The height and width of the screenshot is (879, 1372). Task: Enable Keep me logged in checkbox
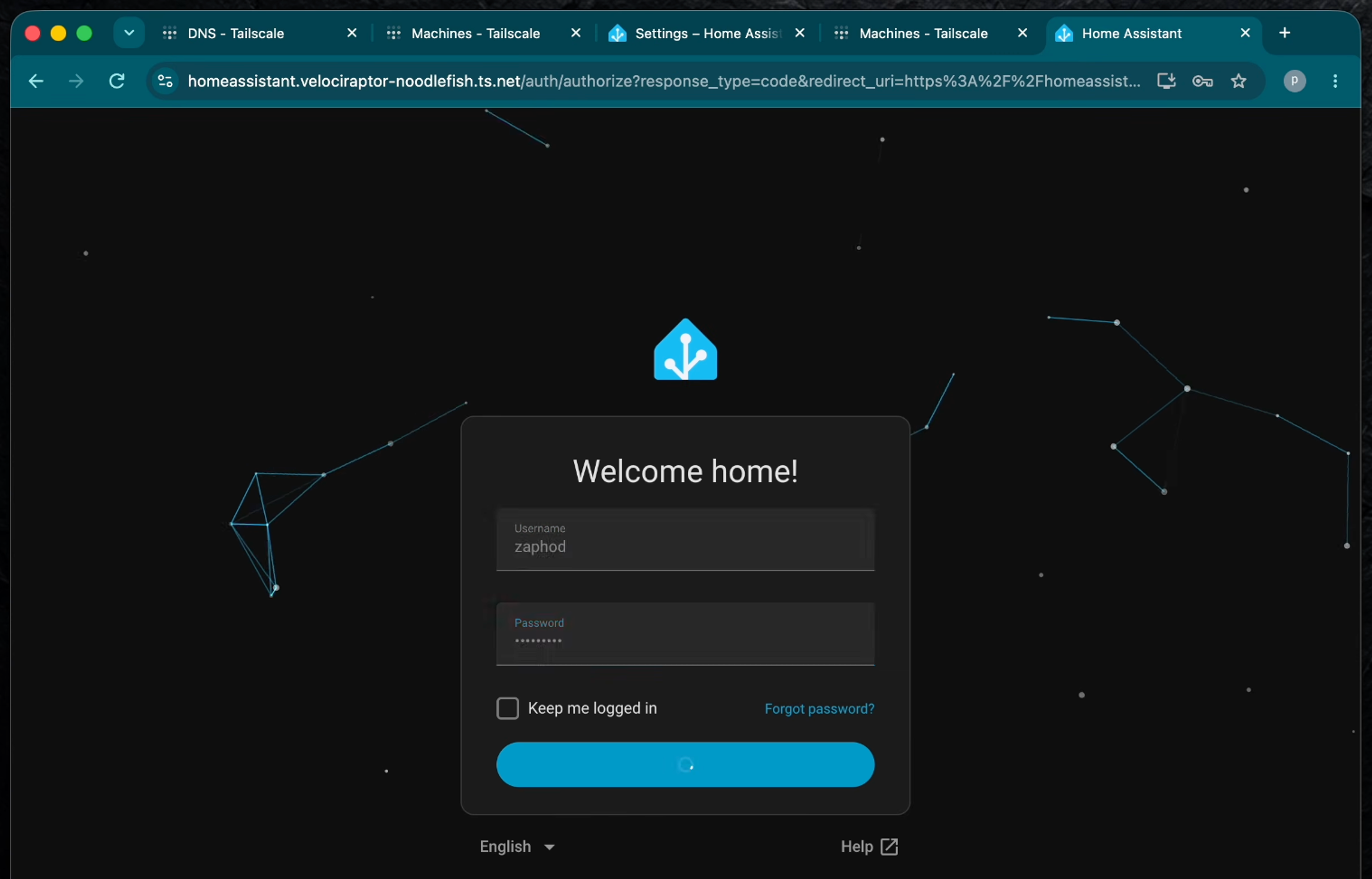click(507, 708)
